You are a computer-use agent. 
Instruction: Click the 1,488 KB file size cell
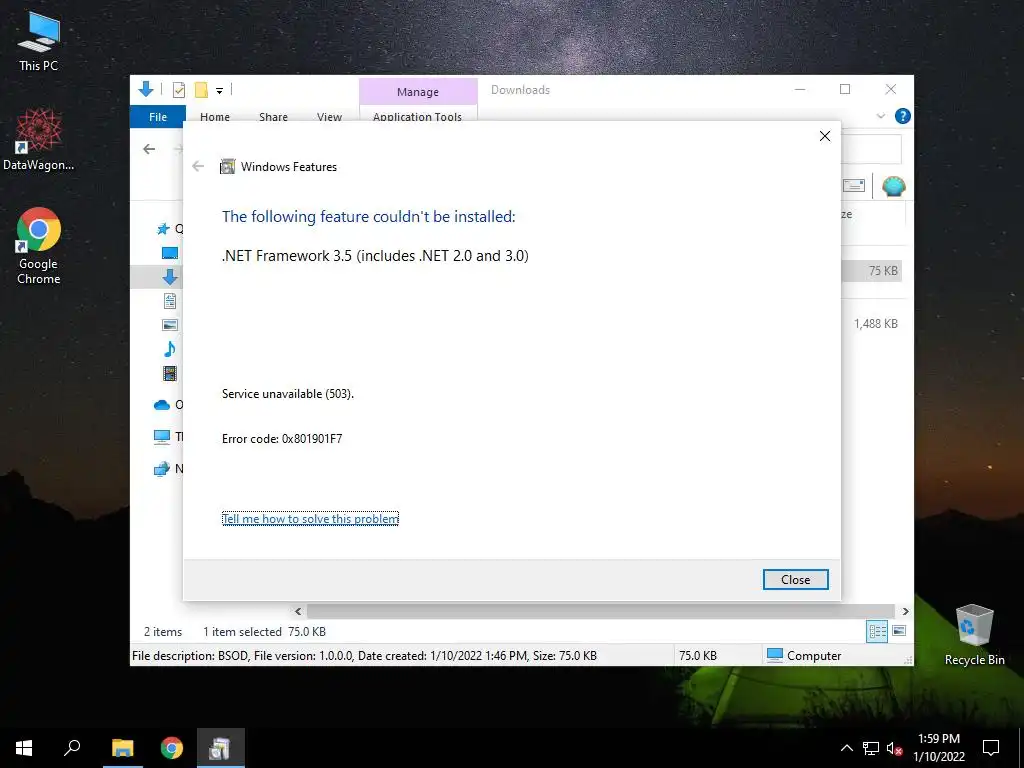pyautogui.click(x=876, y=324)
